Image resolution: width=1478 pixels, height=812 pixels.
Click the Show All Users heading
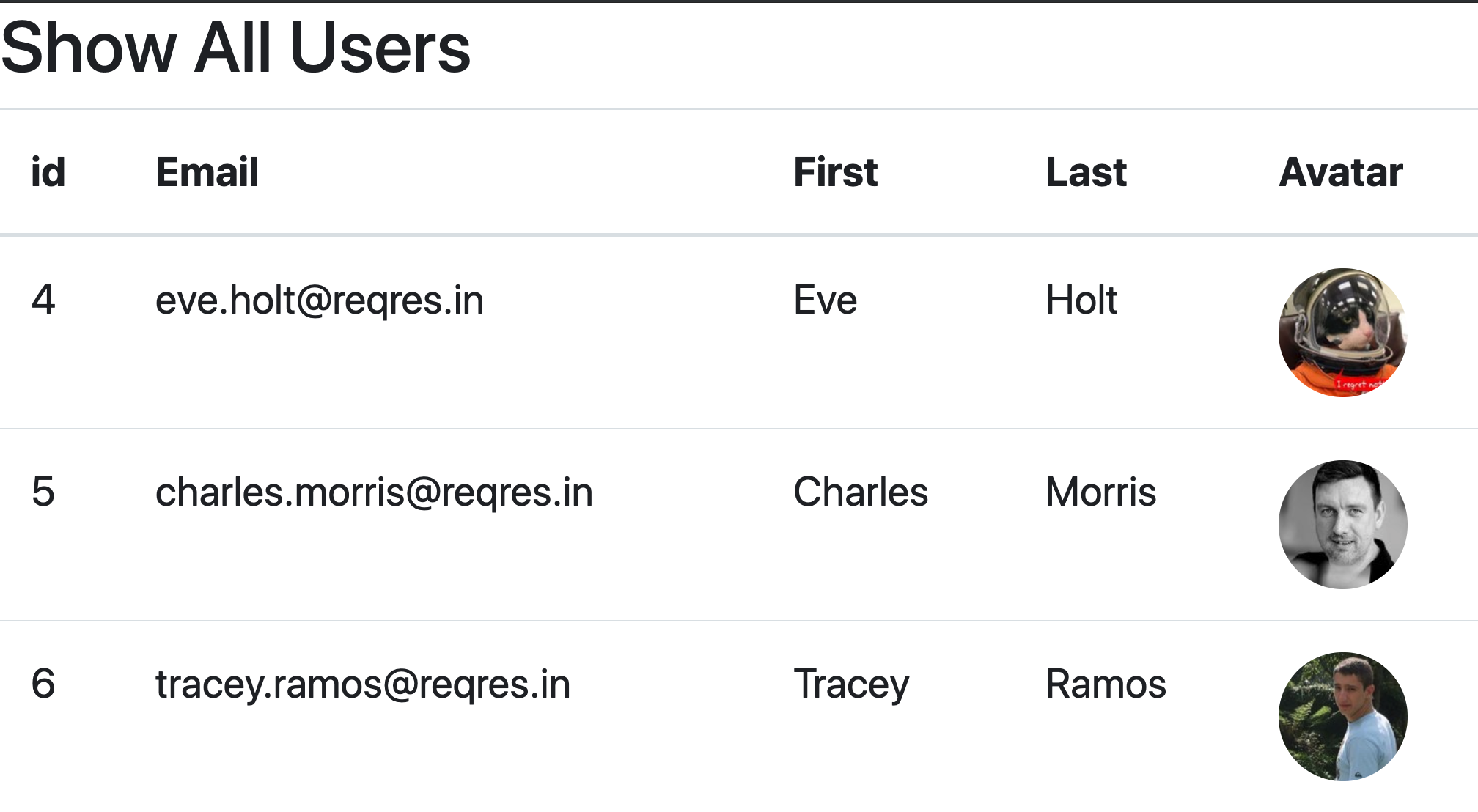[x=236, y=48]
